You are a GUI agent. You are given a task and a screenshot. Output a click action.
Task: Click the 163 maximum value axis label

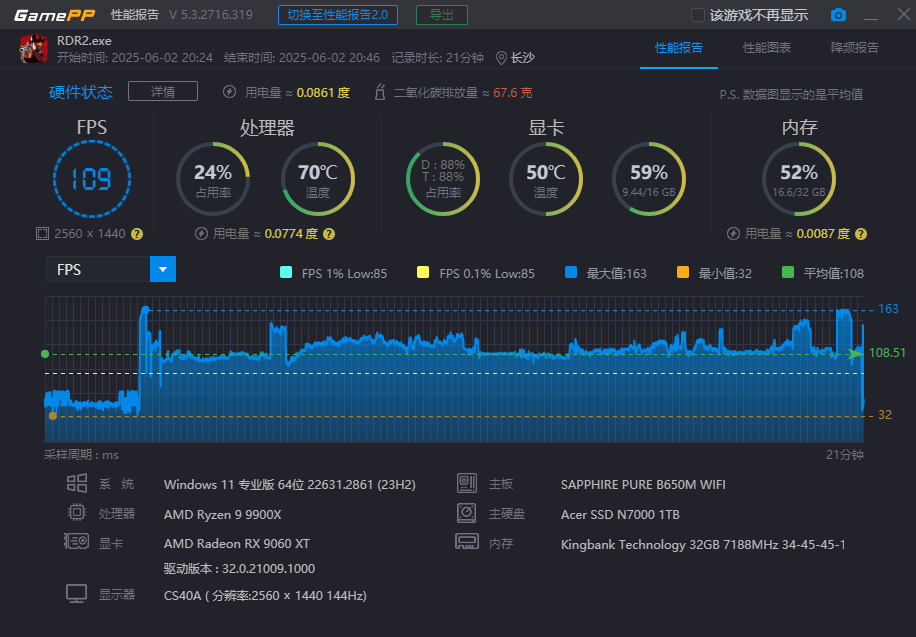889,309
